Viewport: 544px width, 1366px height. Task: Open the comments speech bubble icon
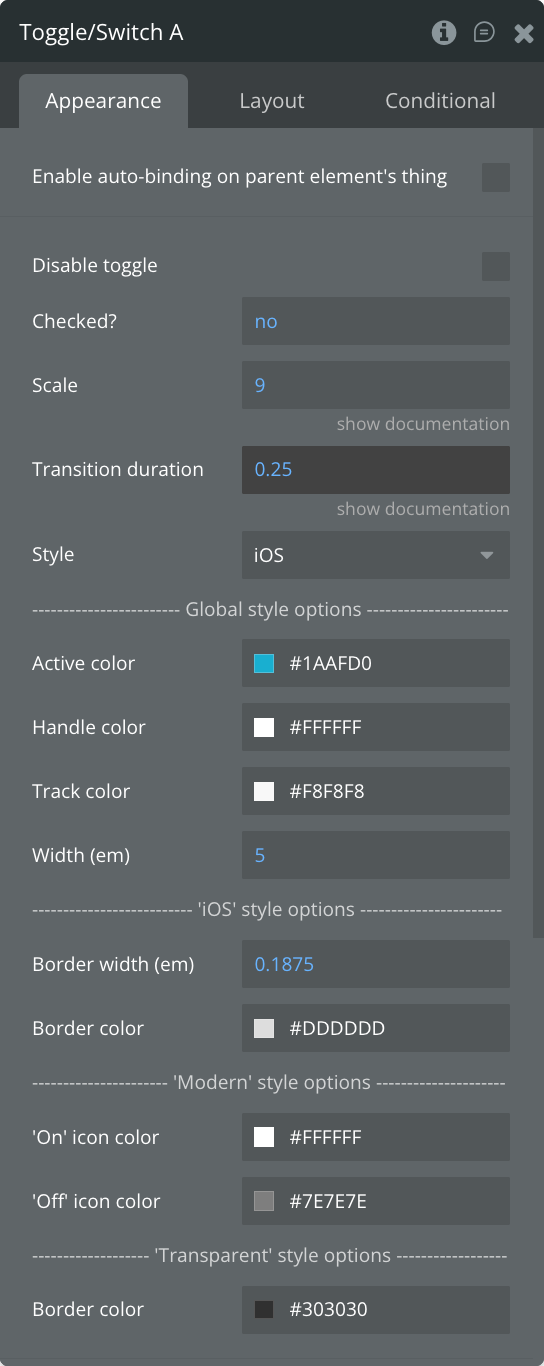[x=484, y=33]
